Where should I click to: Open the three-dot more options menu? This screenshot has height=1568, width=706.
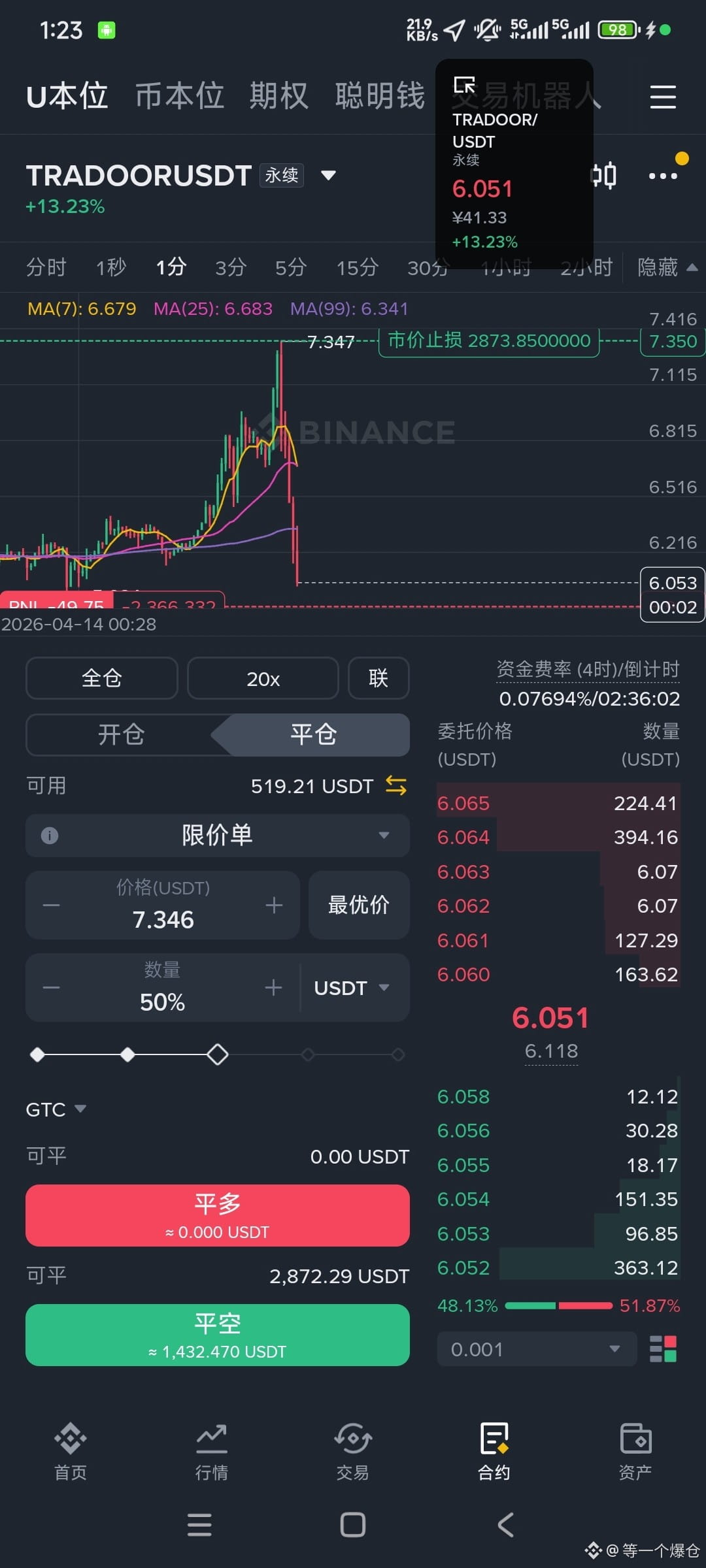663,175
